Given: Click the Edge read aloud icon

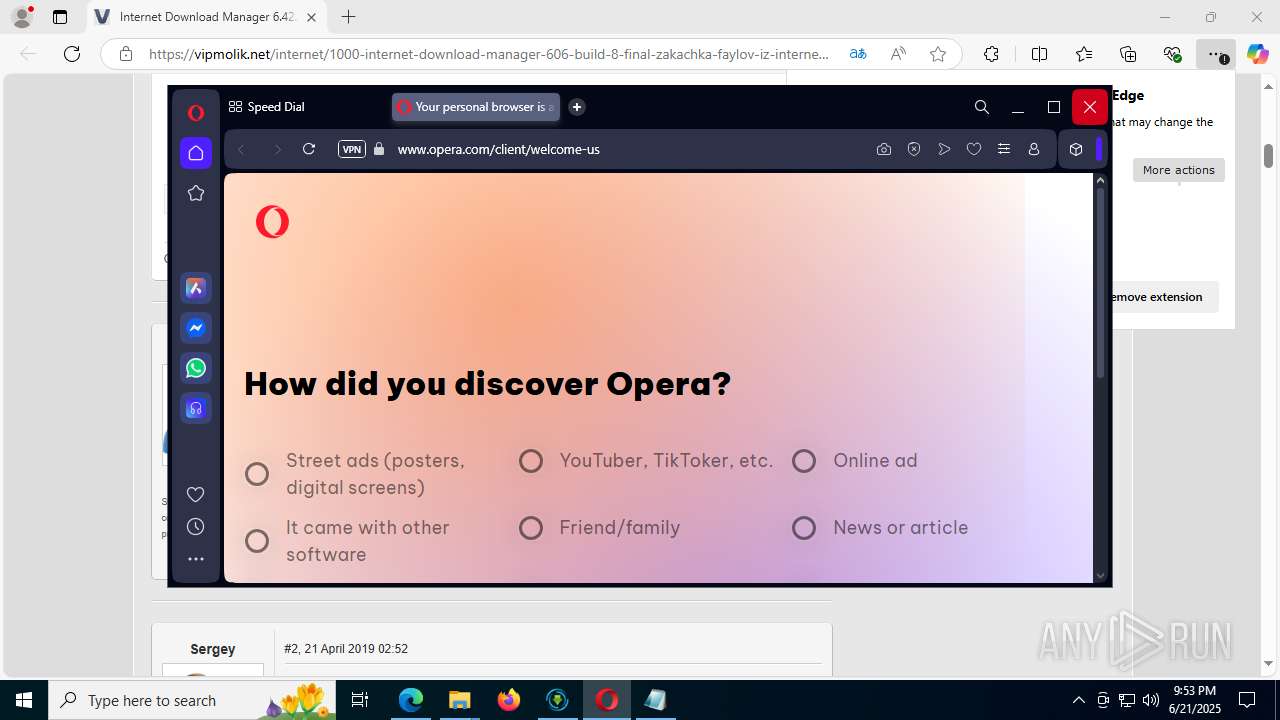Looking at the screenshot, I should (x=898, y=54).
